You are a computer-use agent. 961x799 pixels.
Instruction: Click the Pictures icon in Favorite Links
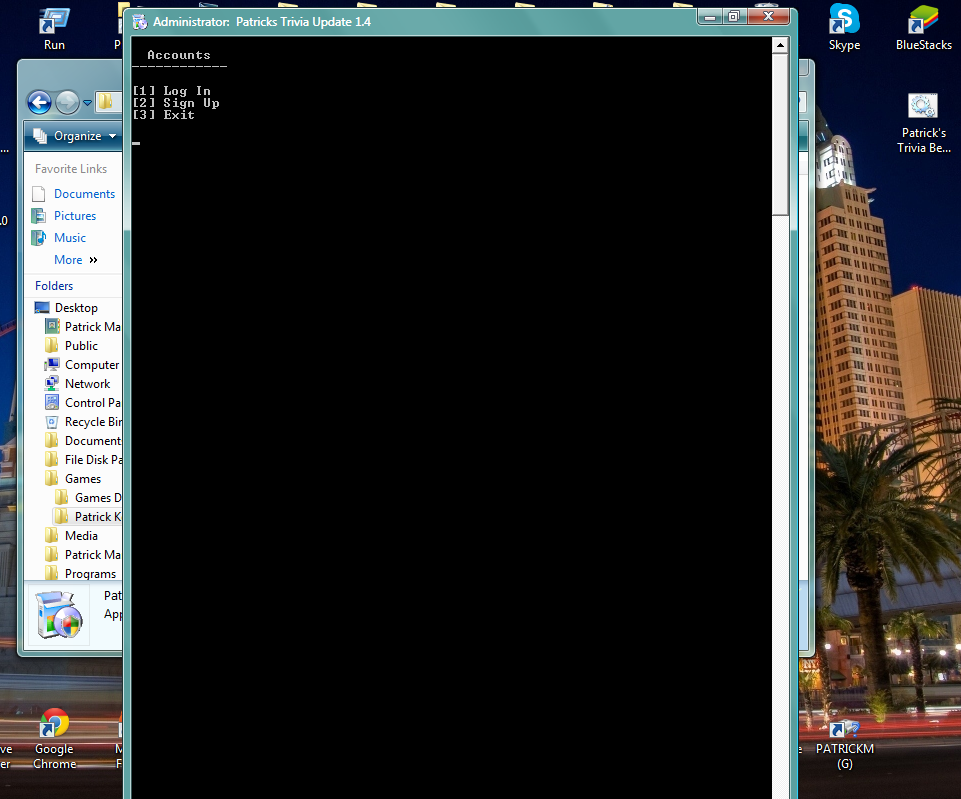(39, 216)
